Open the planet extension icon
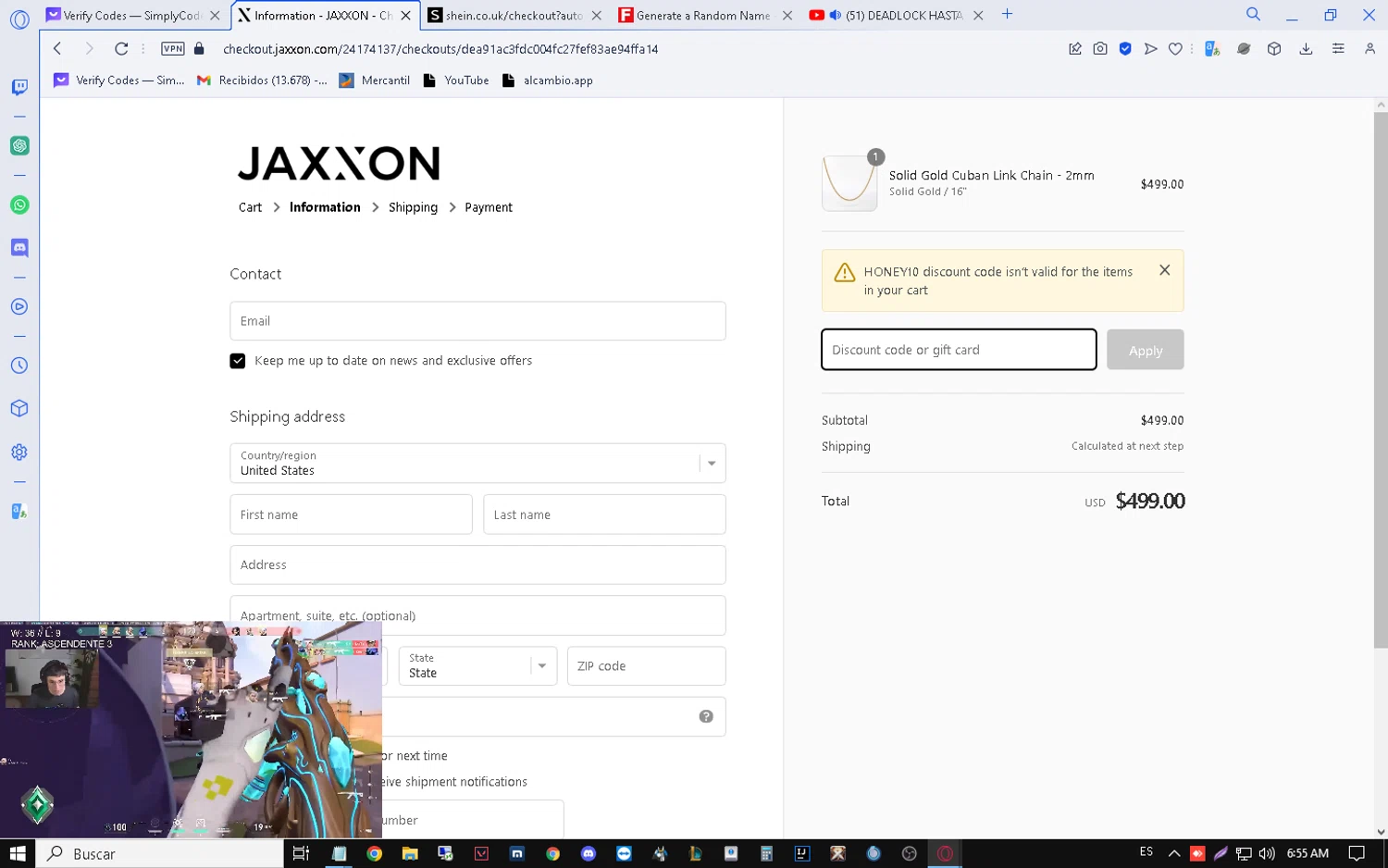Viewport: 1388px width, 868px height. tap(1244, 49)
